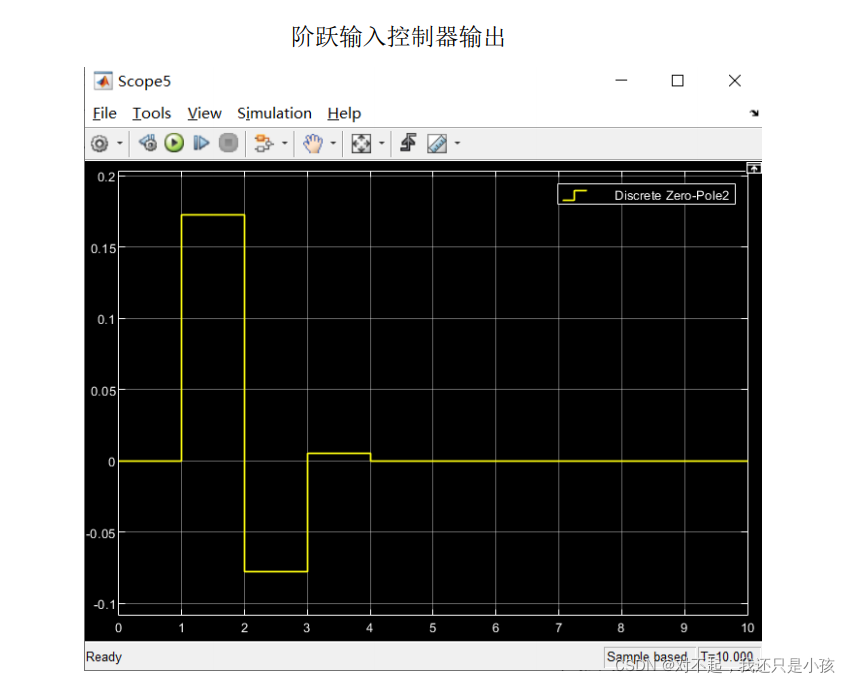Close the Scope5 window

click(x=735, y=81)
